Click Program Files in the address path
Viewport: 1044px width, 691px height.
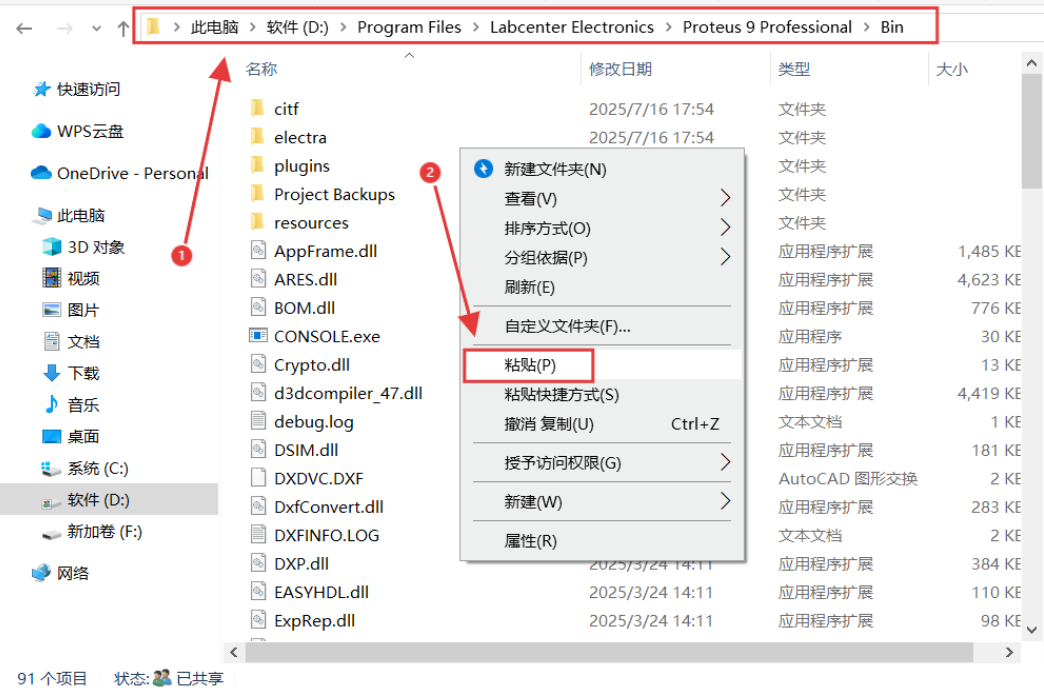click(x=409, y=27)
